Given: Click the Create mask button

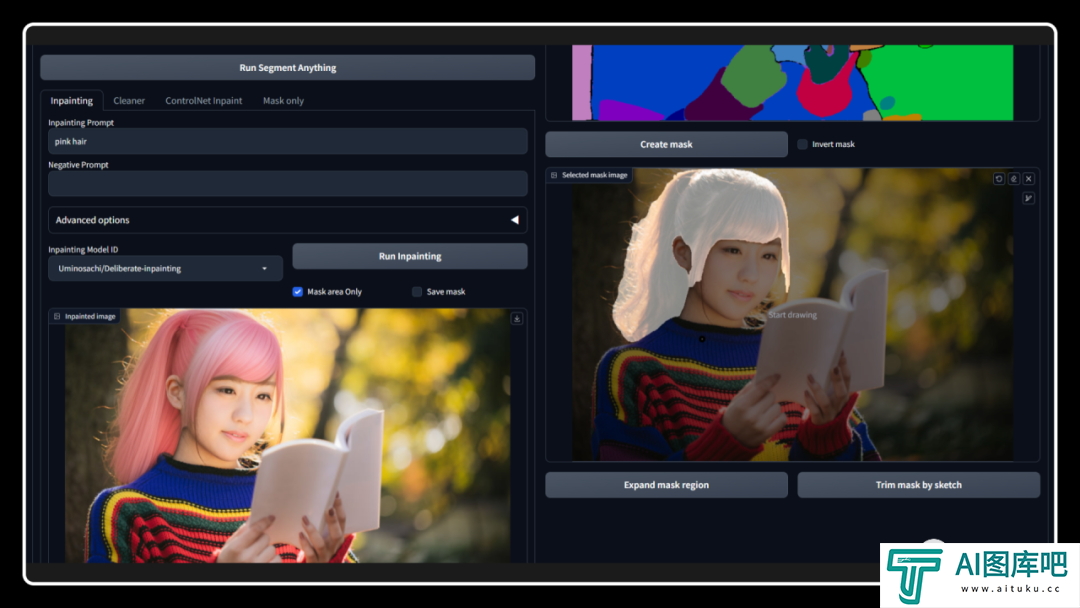Looking at the screenshot, I should pyautogui.click(x=666, y=145).
